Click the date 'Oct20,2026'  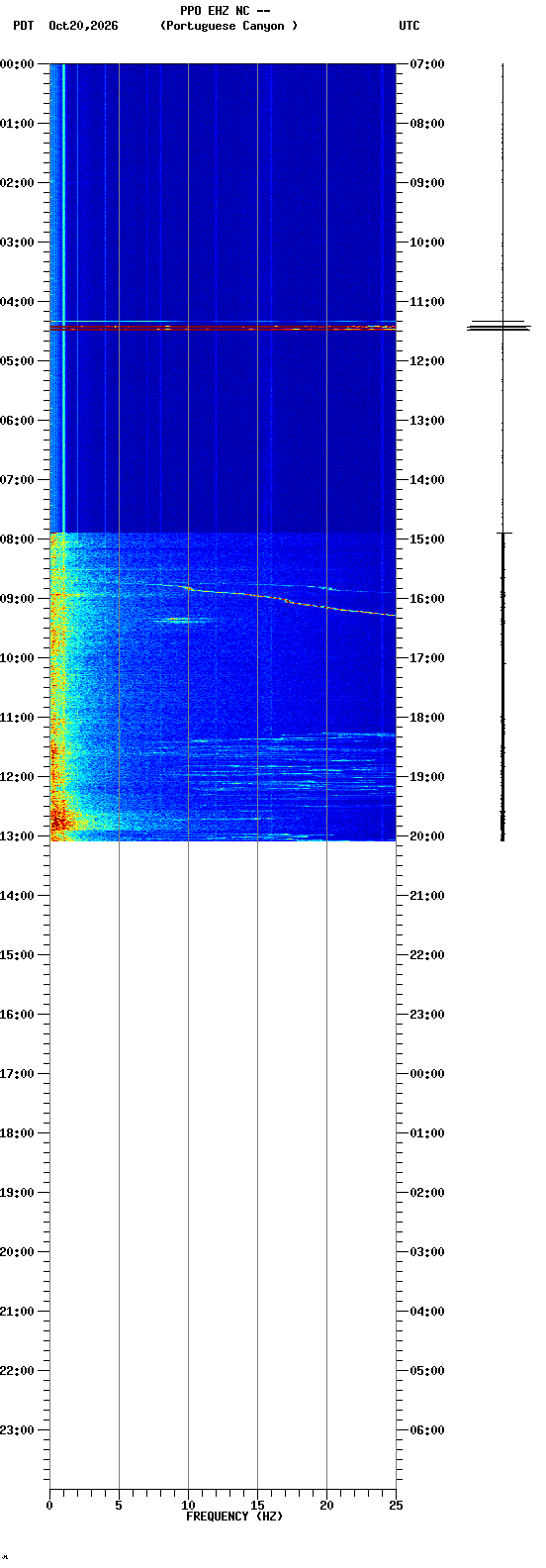[83, 26]
